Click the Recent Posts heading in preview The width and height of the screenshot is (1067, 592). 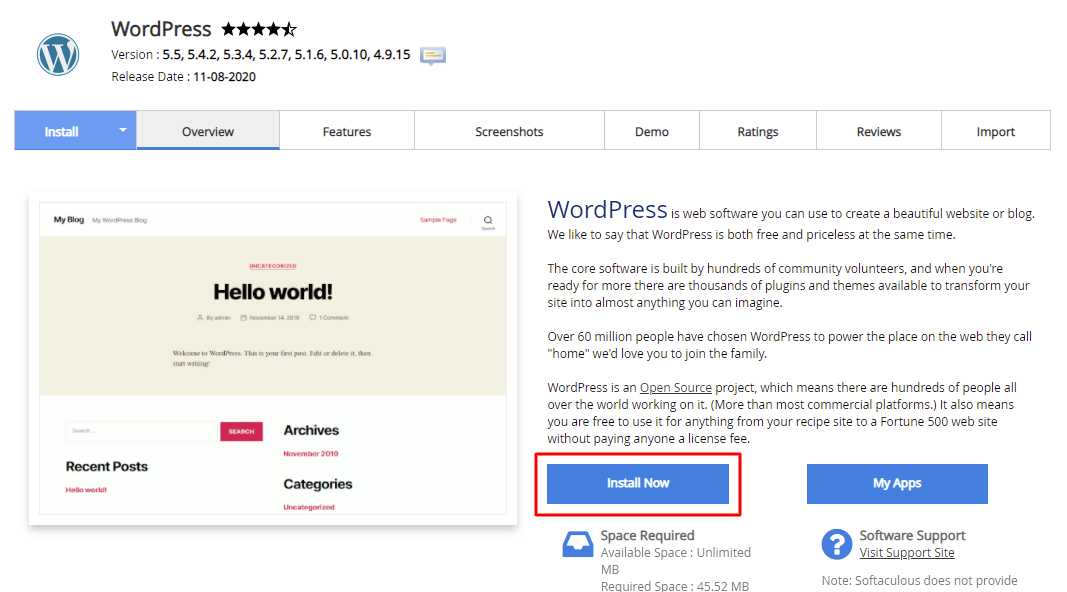pyautogui.click(x=107, y=466)
